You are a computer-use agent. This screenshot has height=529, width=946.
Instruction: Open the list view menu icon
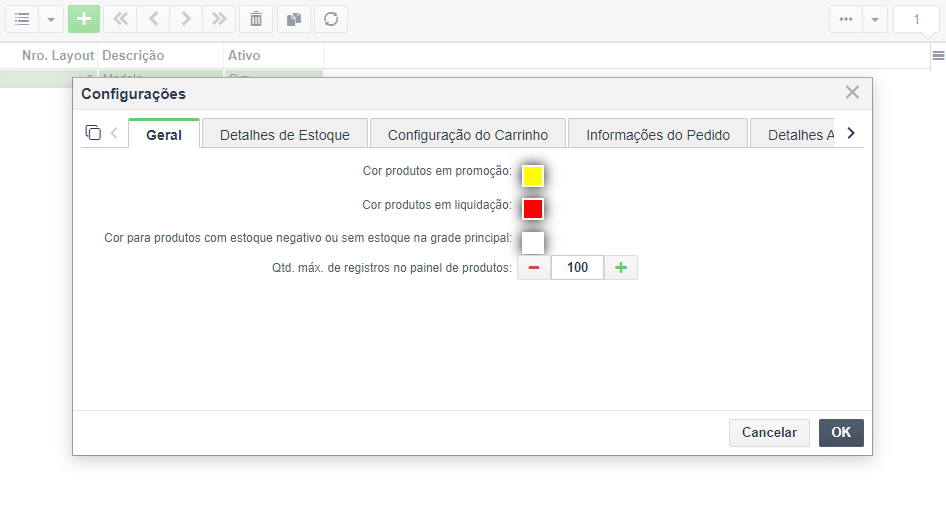[22, 19]
